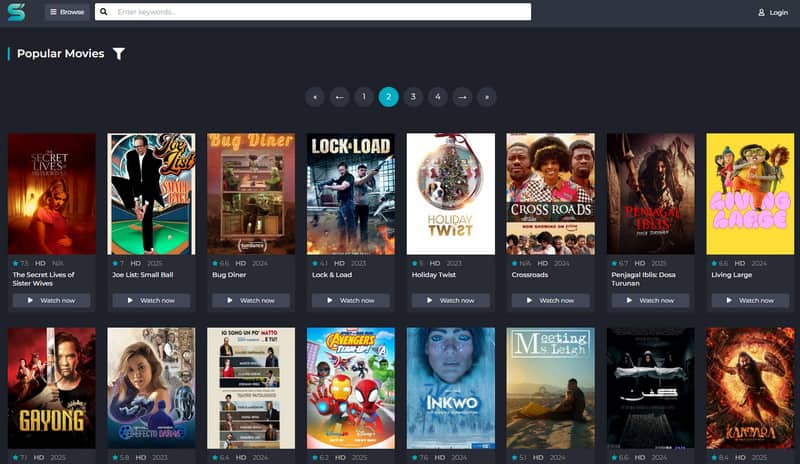Open Penjagal Iblis poster
Screen dimensions: 800x464
651,194
